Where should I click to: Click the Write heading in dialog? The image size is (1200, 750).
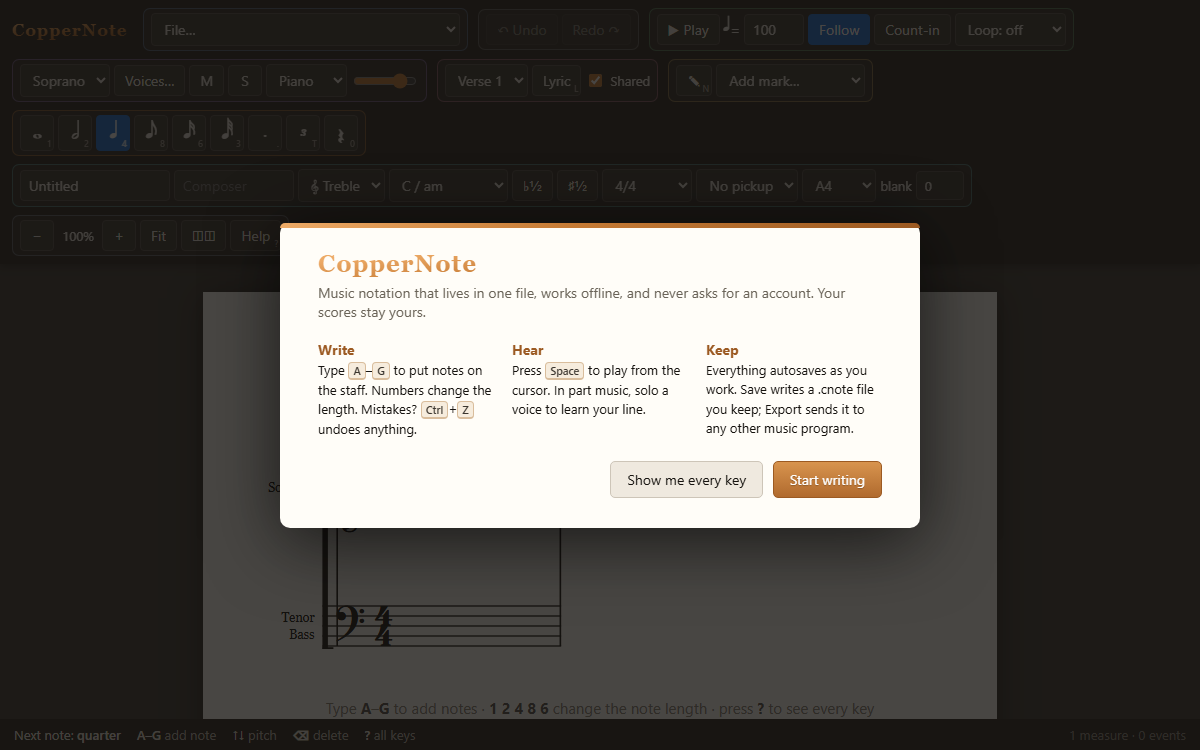pos(336,350)
